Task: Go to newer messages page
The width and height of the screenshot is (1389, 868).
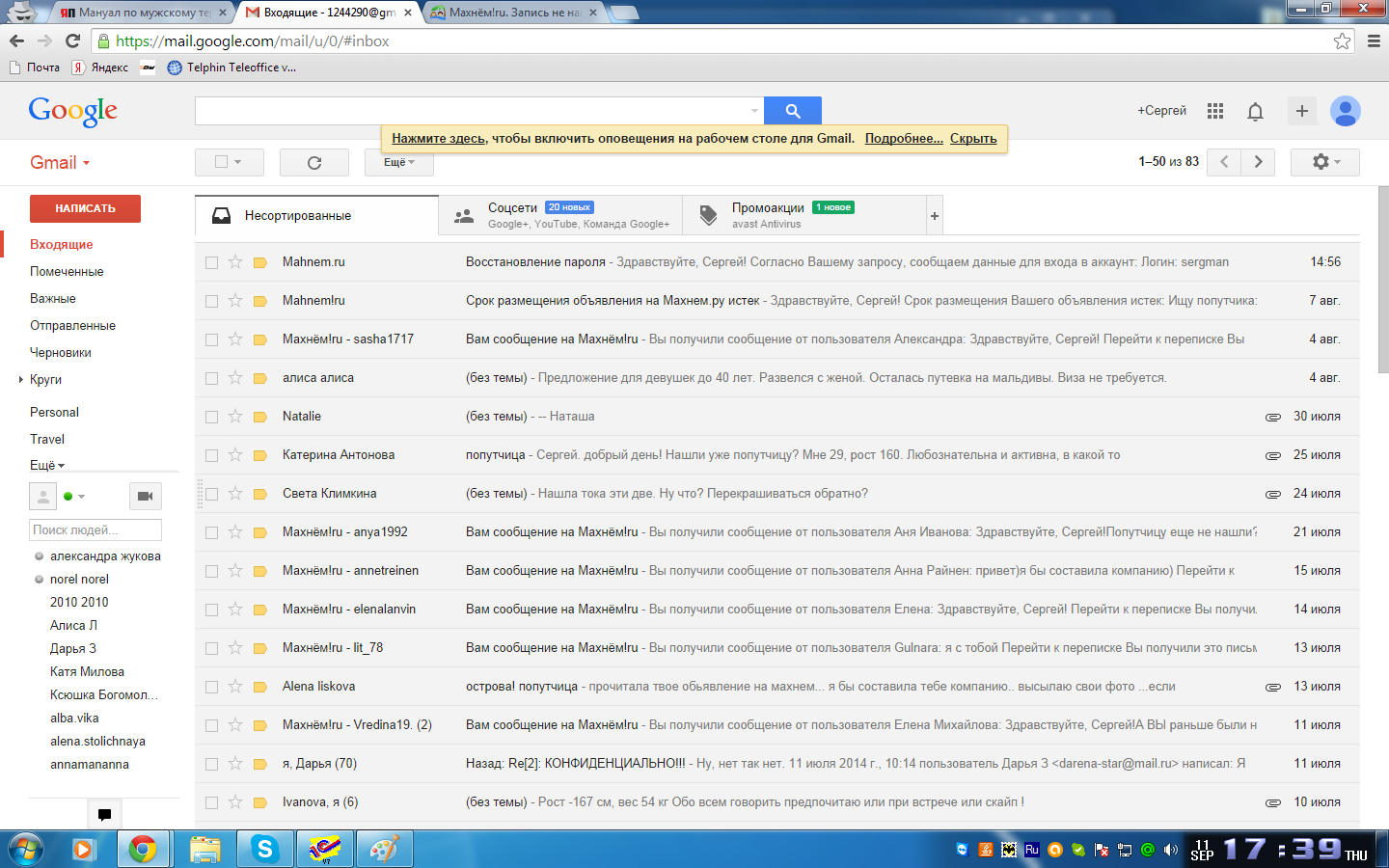Action: (x=1224, y=162)
